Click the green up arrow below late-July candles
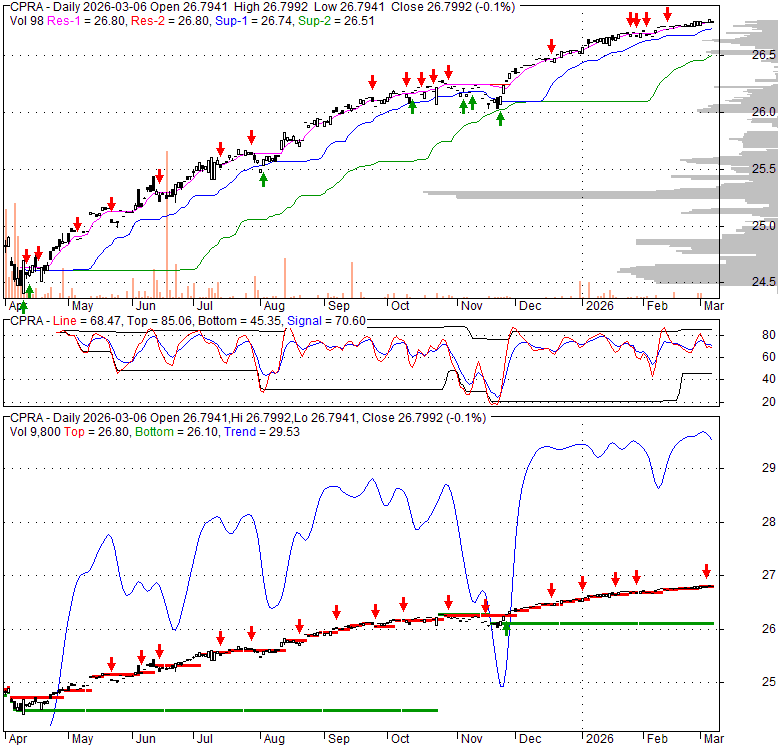This screenshot has height=745, width=780. click(263, 179)
